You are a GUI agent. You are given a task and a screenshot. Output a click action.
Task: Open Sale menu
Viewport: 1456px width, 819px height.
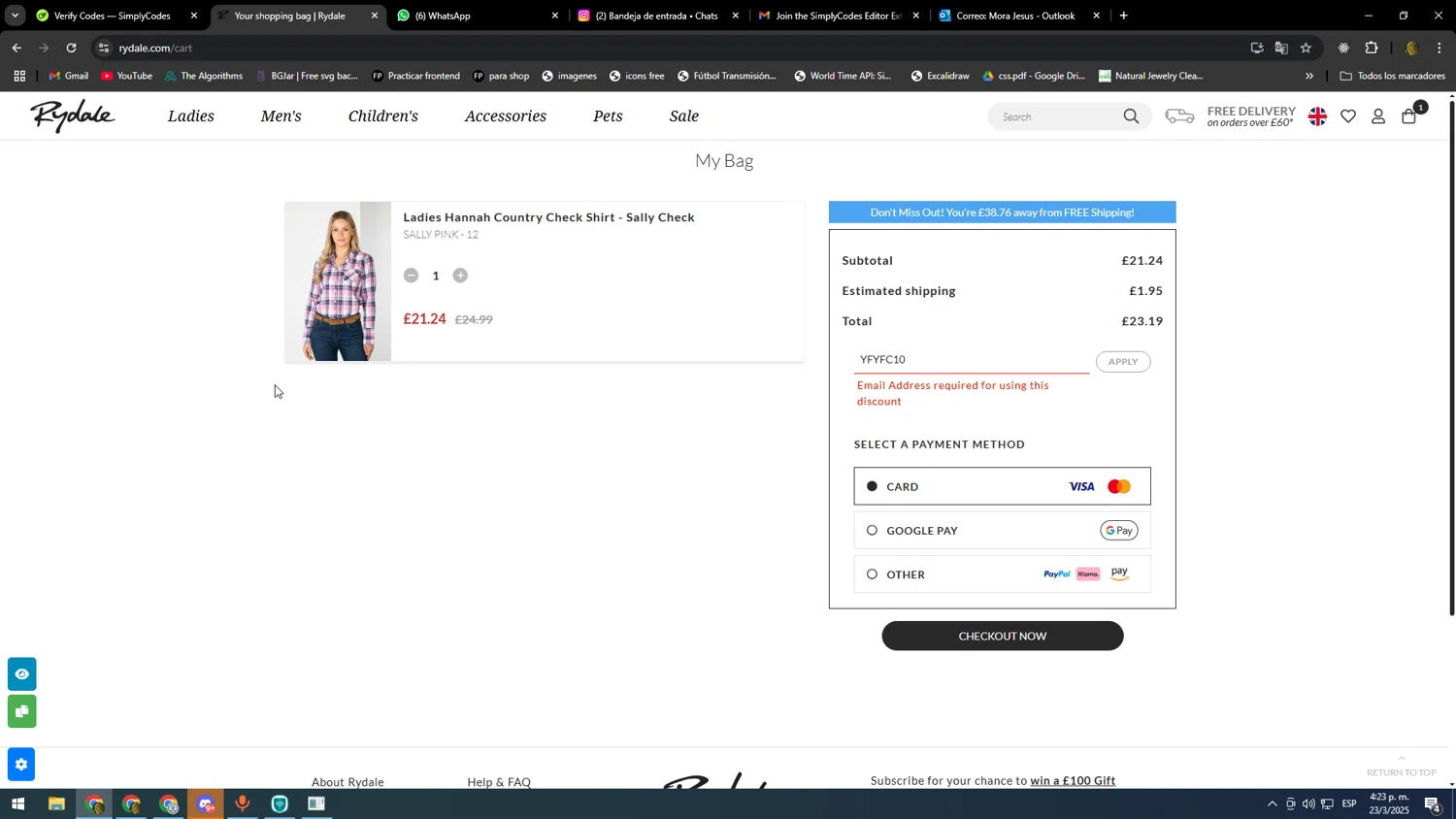tap(684, 116)
